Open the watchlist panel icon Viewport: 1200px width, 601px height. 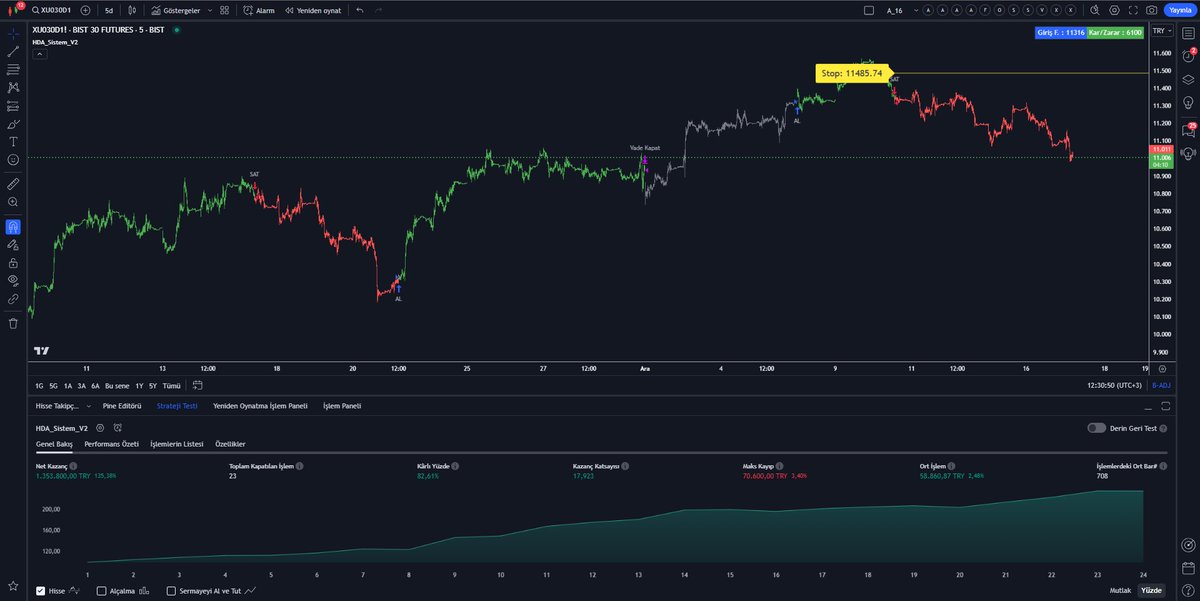pos(1188,33)
